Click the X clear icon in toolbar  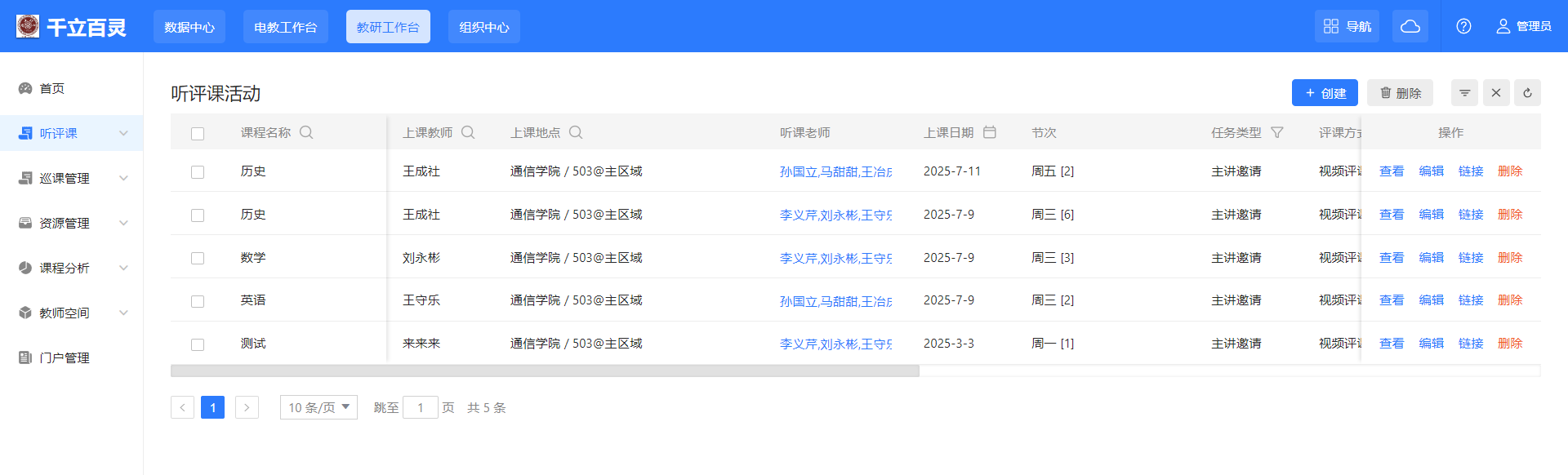tap(1496, 93)
